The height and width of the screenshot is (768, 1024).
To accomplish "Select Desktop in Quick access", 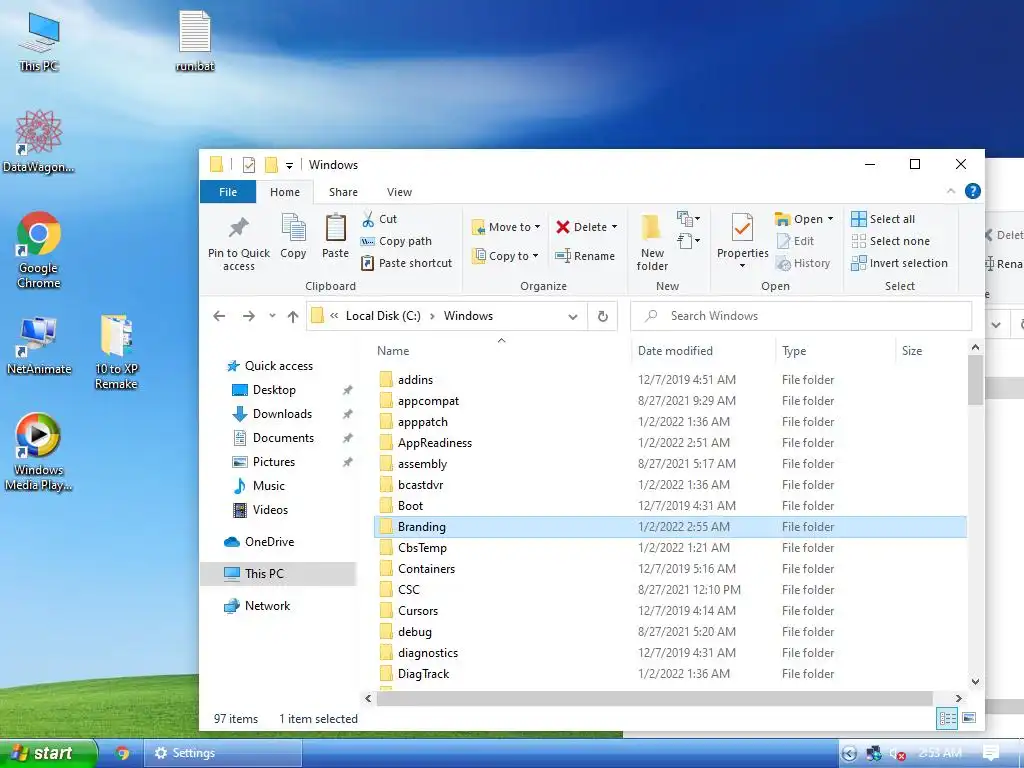I will tap(274, 390).
